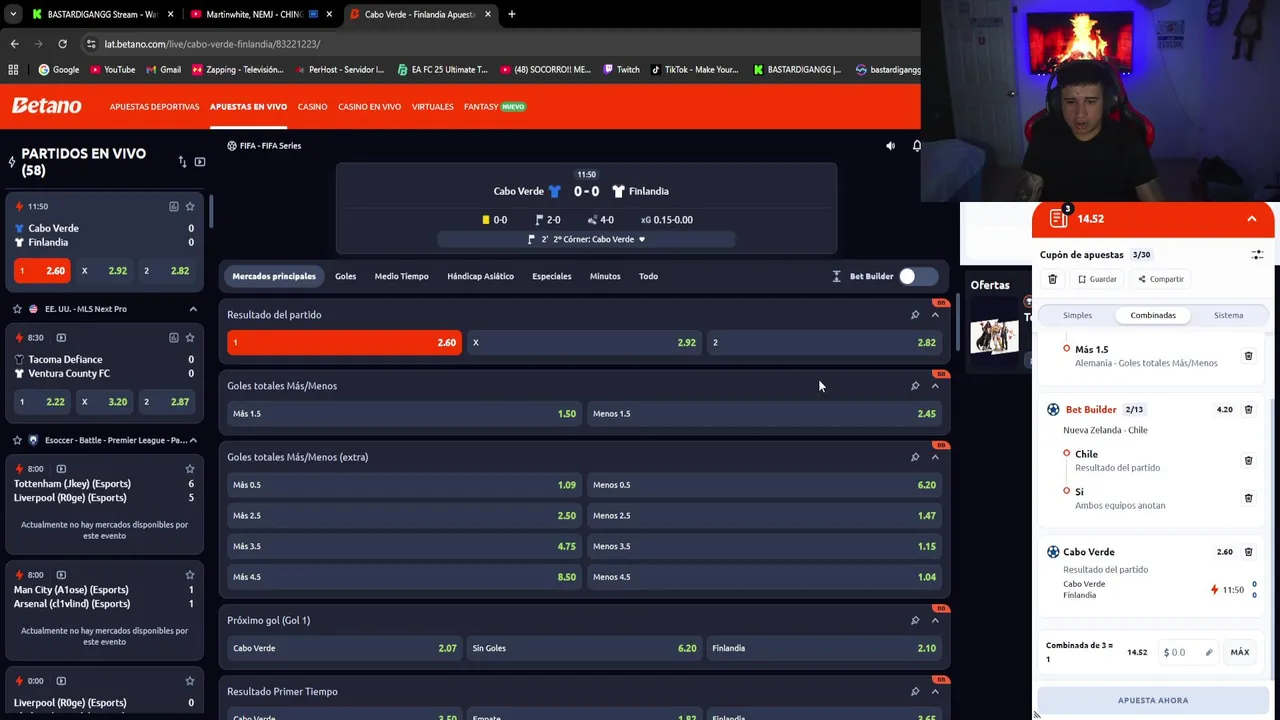Open the Betano logo home link
Image resolution: width=1280 pixels, height=720 pixels.
(x=46, y=106)
